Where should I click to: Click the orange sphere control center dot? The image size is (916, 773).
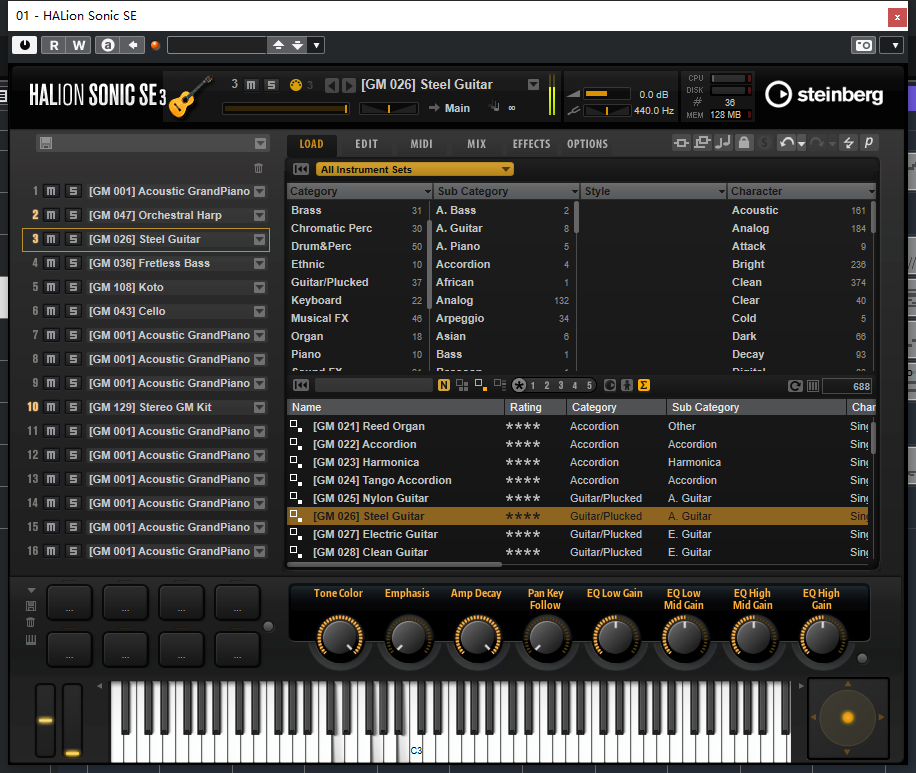point(848,717)
